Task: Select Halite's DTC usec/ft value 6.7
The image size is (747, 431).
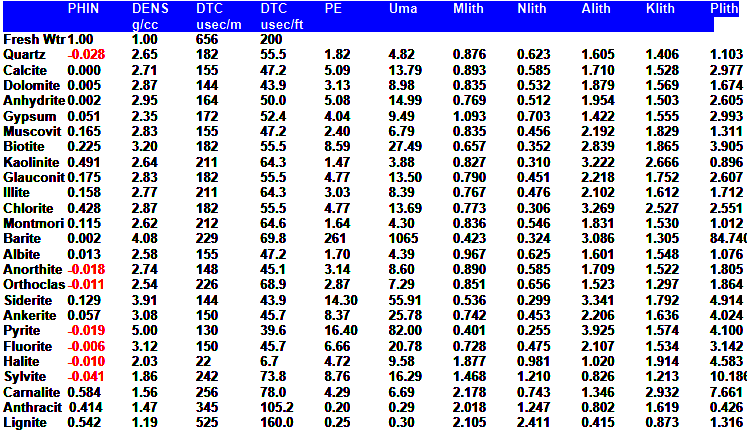Action: point(270,362)
